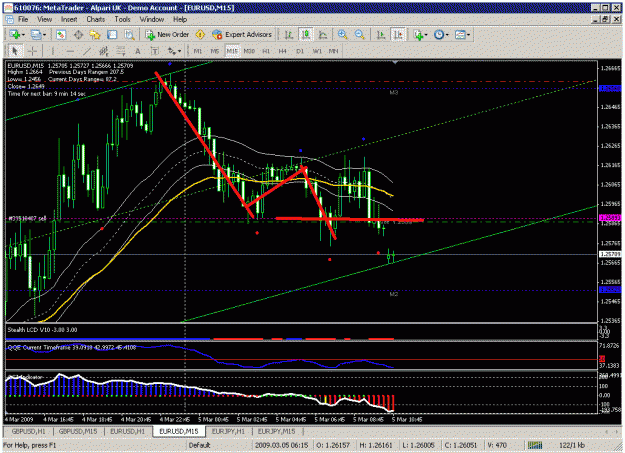Screen dimensions: 625x453
Task: Switch timeframe to M5
Action: [214, 51]
